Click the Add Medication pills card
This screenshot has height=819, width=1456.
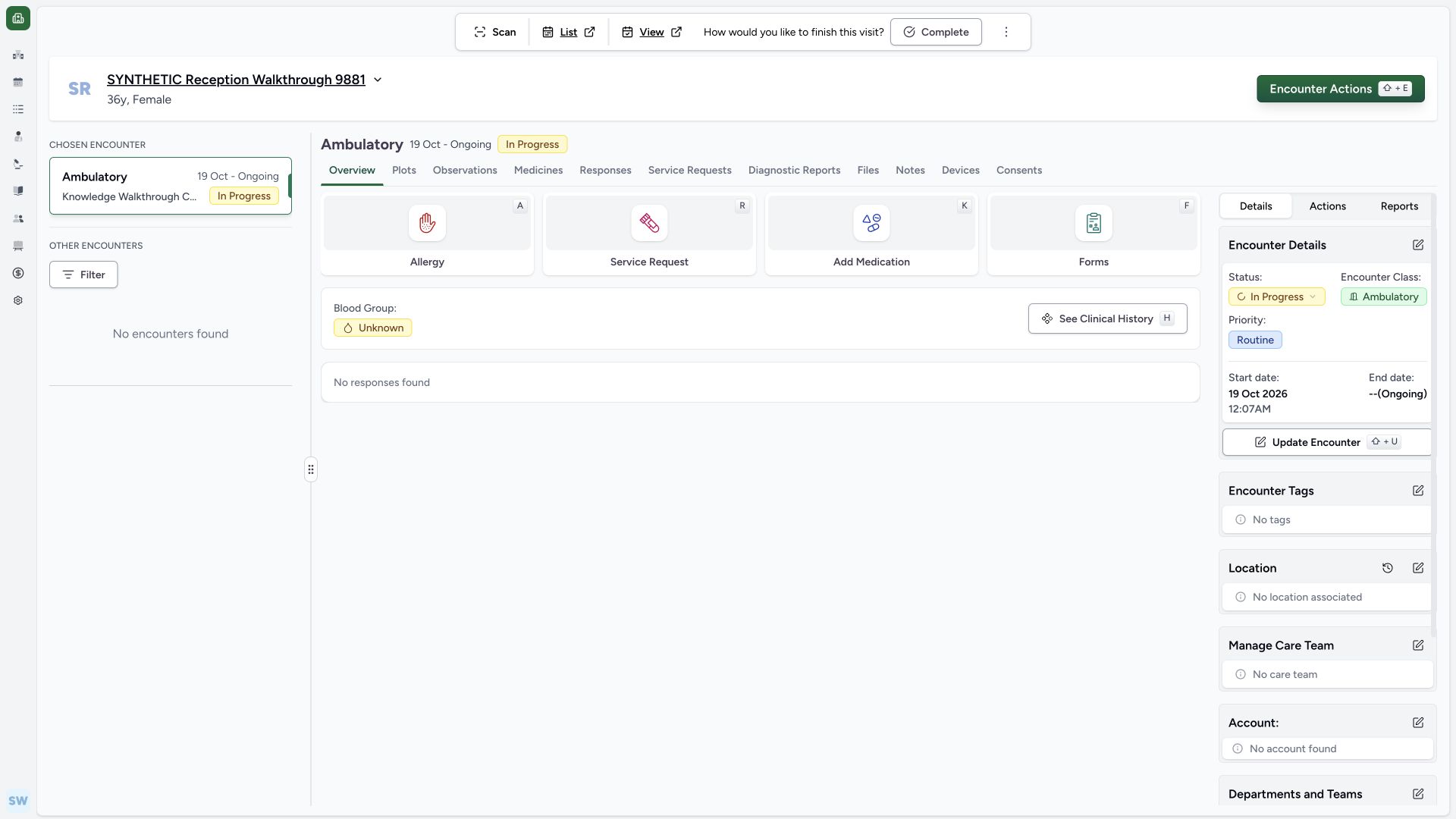pyautogui.click(x=871, y=234)
